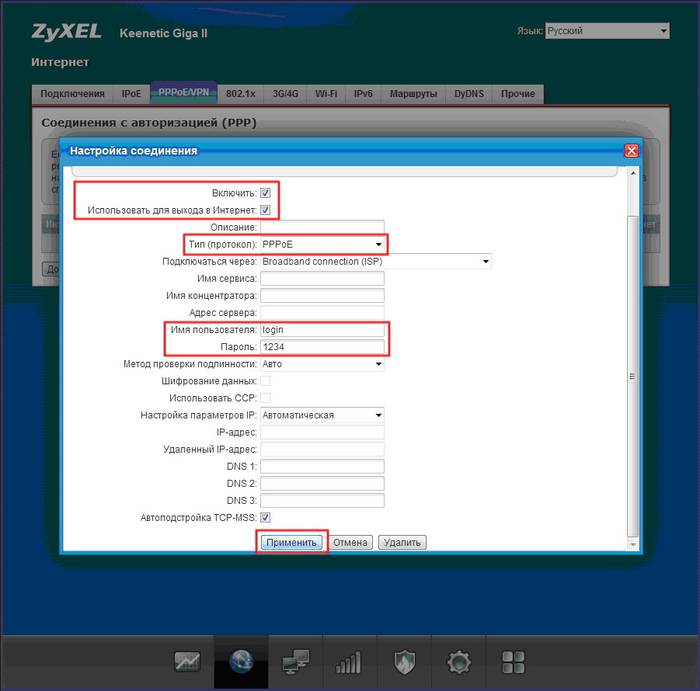Switch to the 3G/4G tab
Image resolution: width=700 pixels, height=691 pixels.
pos(285,94)
